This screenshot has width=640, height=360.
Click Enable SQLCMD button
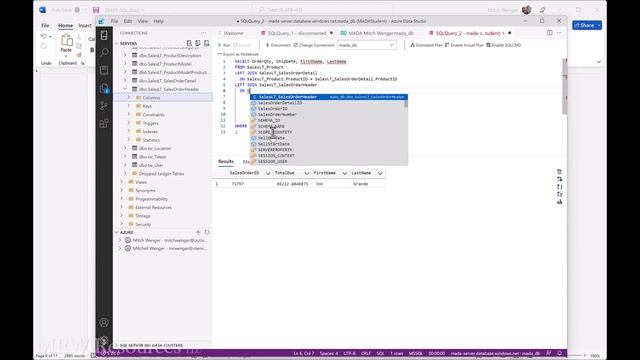pos(503,45)
